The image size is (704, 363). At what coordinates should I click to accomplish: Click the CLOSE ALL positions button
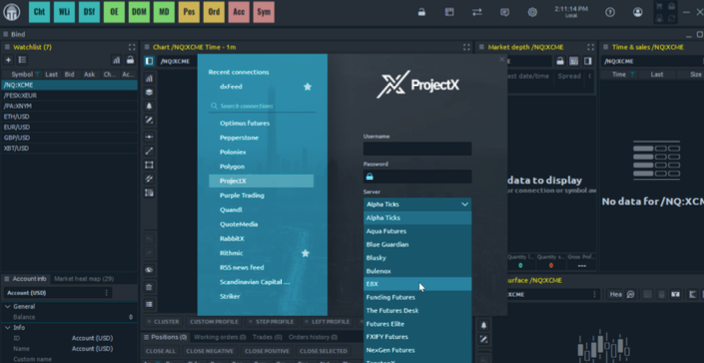click(x=161, y=351)
